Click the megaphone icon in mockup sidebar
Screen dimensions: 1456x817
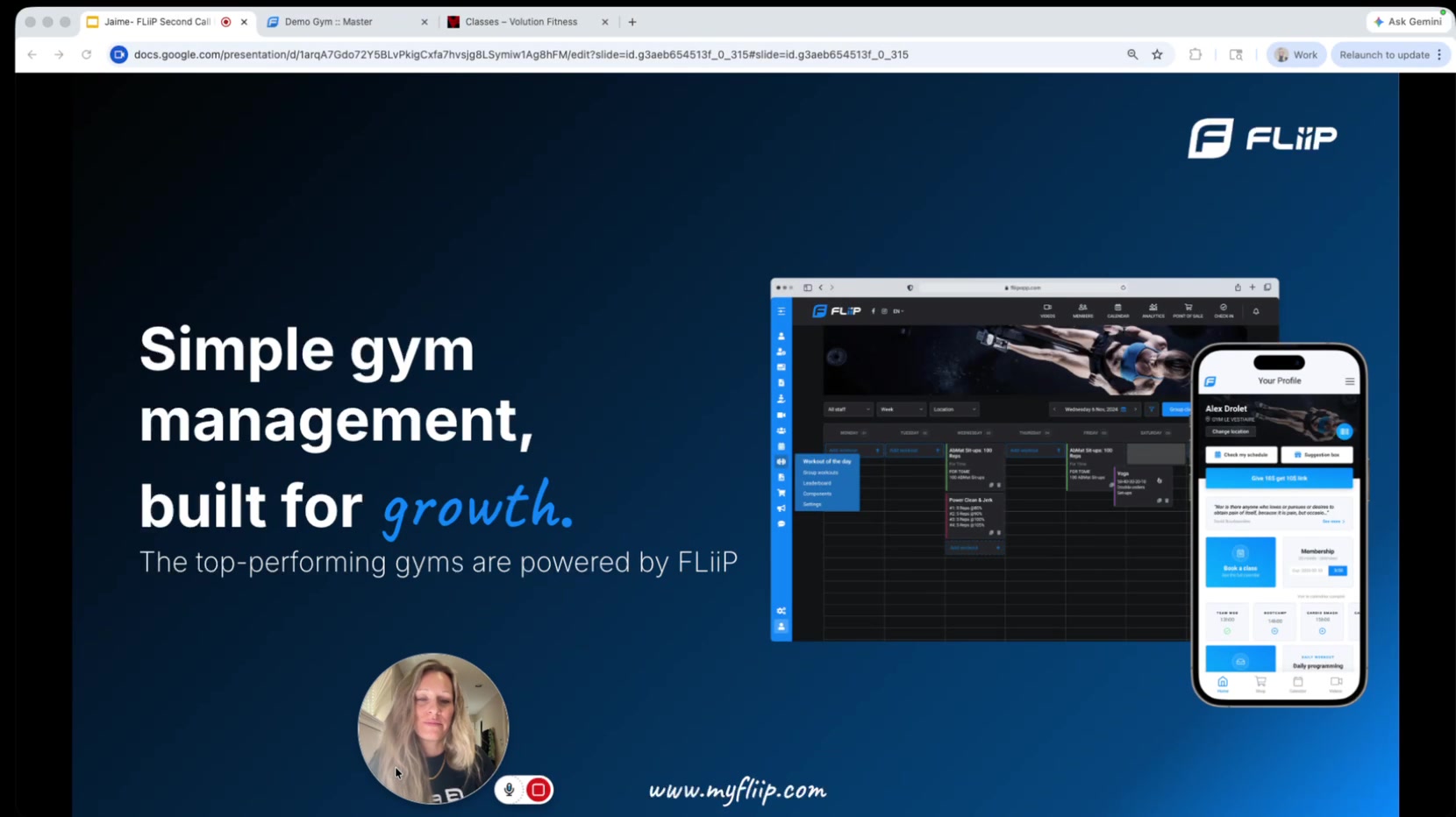[x=781, y=508]
